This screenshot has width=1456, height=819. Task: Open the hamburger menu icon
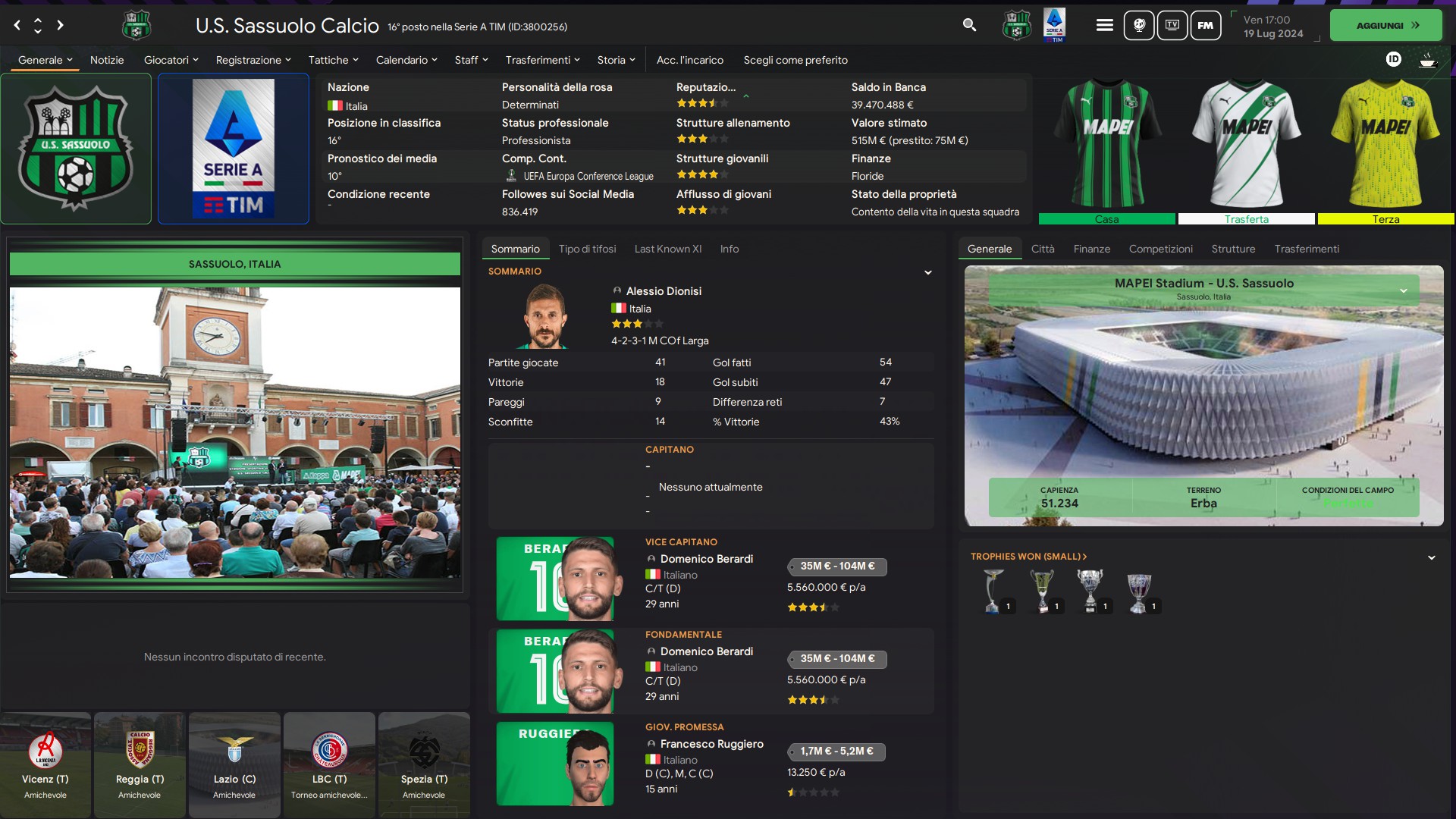(x=1104, y=25)
